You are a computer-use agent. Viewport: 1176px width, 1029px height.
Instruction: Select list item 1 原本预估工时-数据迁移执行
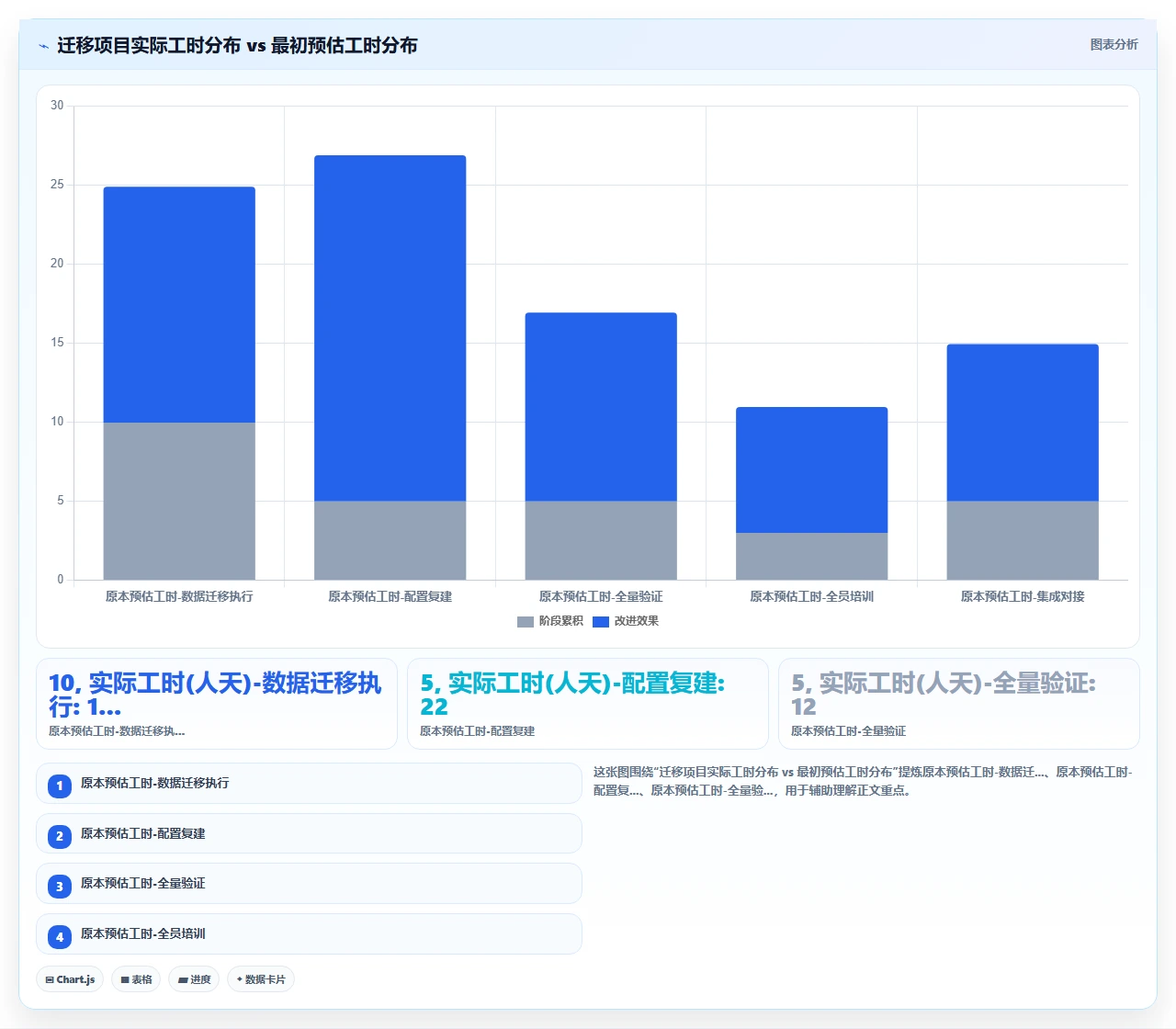(309, 784)
